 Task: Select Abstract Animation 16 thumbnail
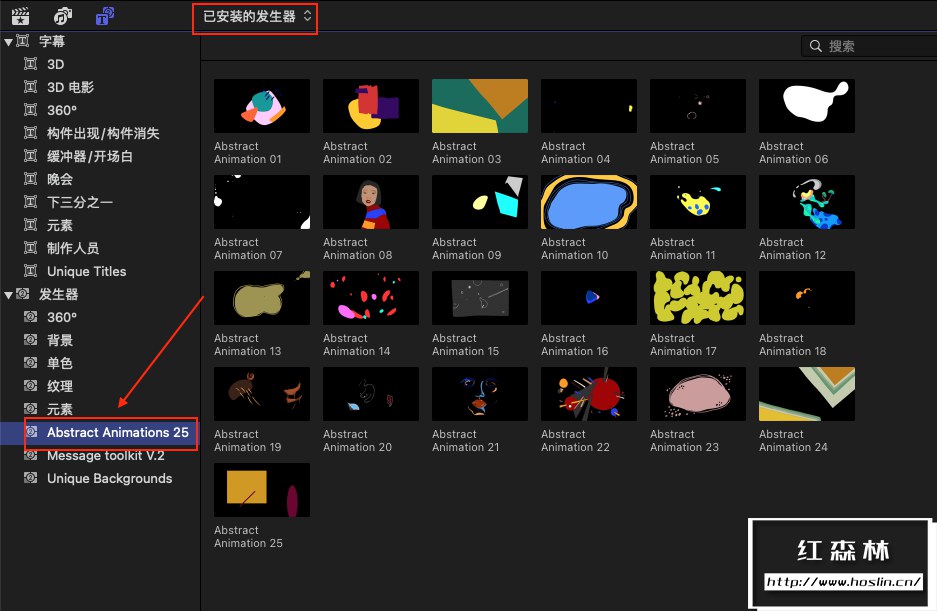pos(589,298)
